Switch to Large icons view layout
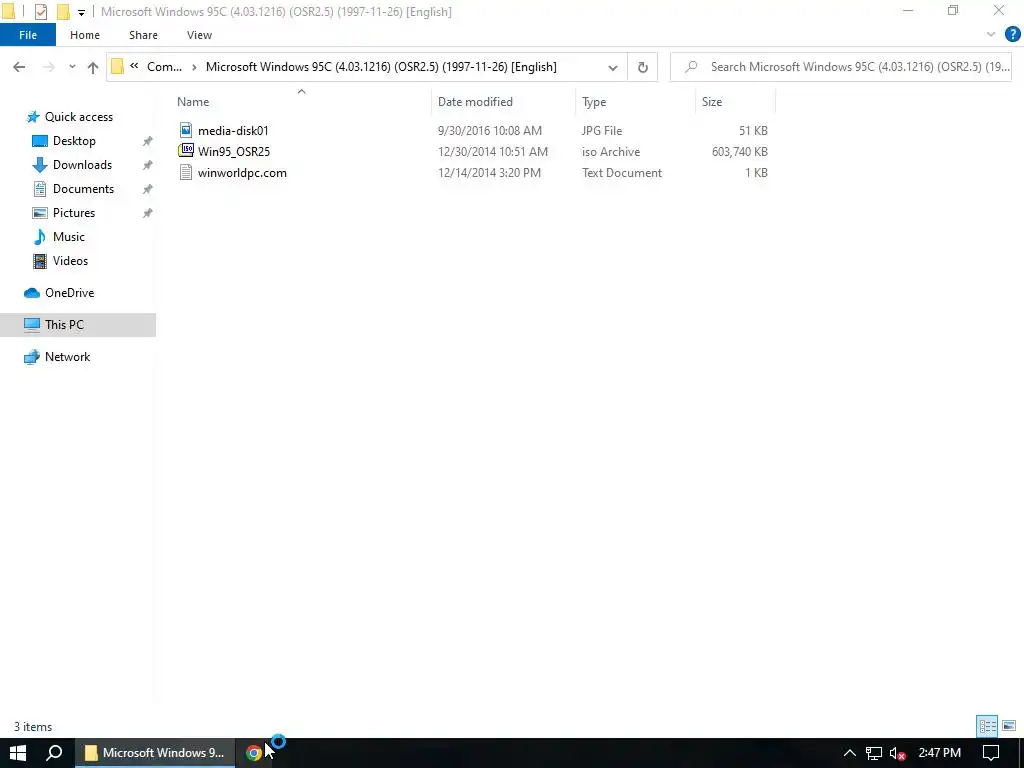This screenshot has height=768, width=1024. point(1009,726)
